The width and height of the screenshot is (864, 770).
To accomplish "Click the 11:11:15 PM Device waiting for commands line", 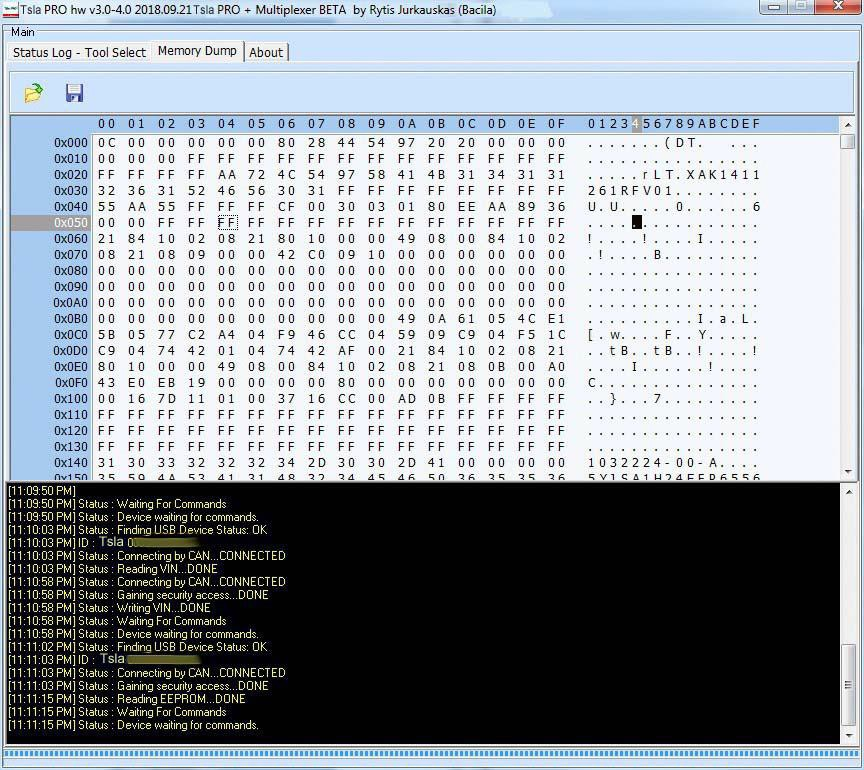I will pyautogui.click(x=133, y=725).
